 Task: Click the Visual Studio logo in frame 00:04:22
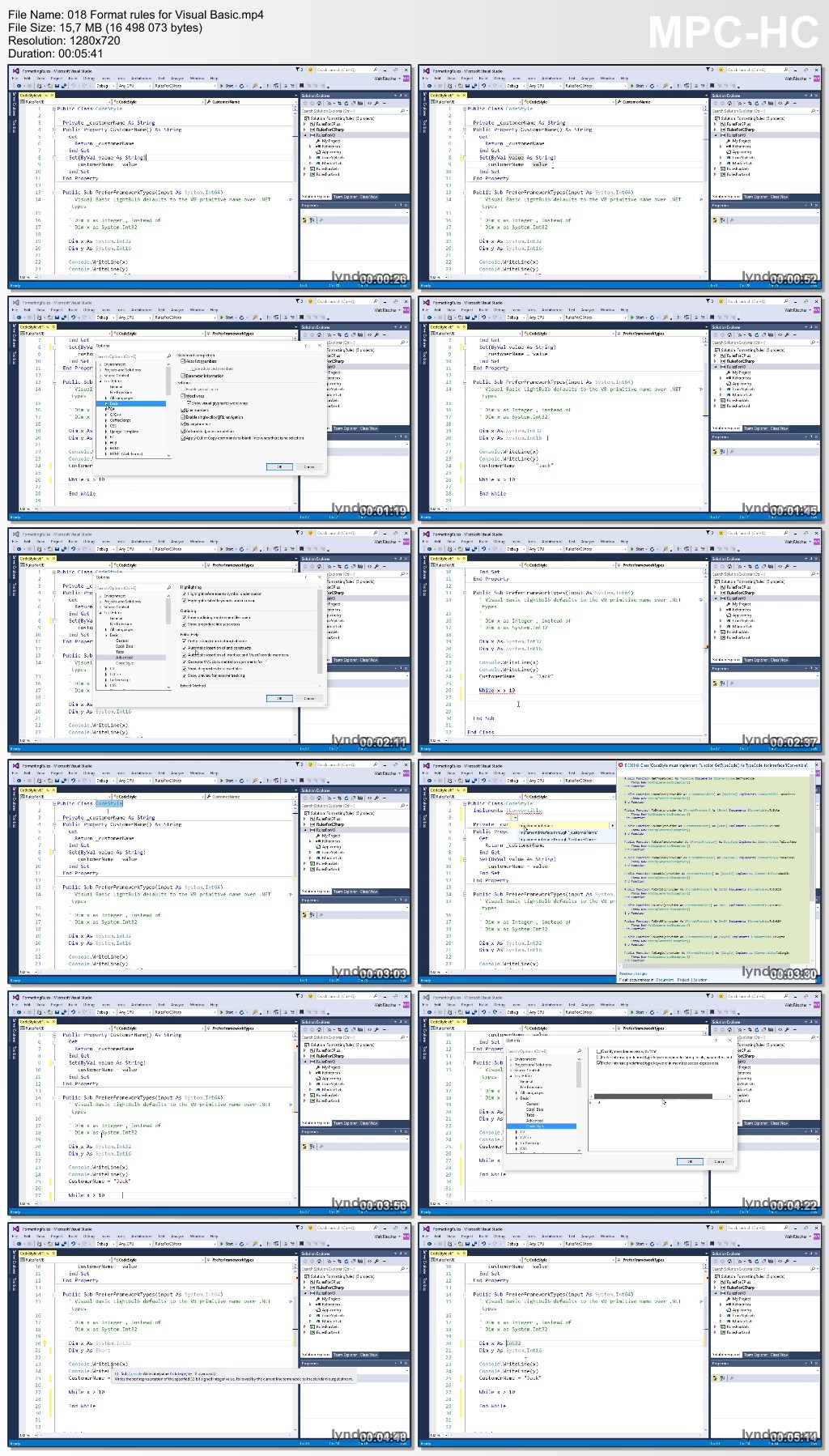coord(426,996)
